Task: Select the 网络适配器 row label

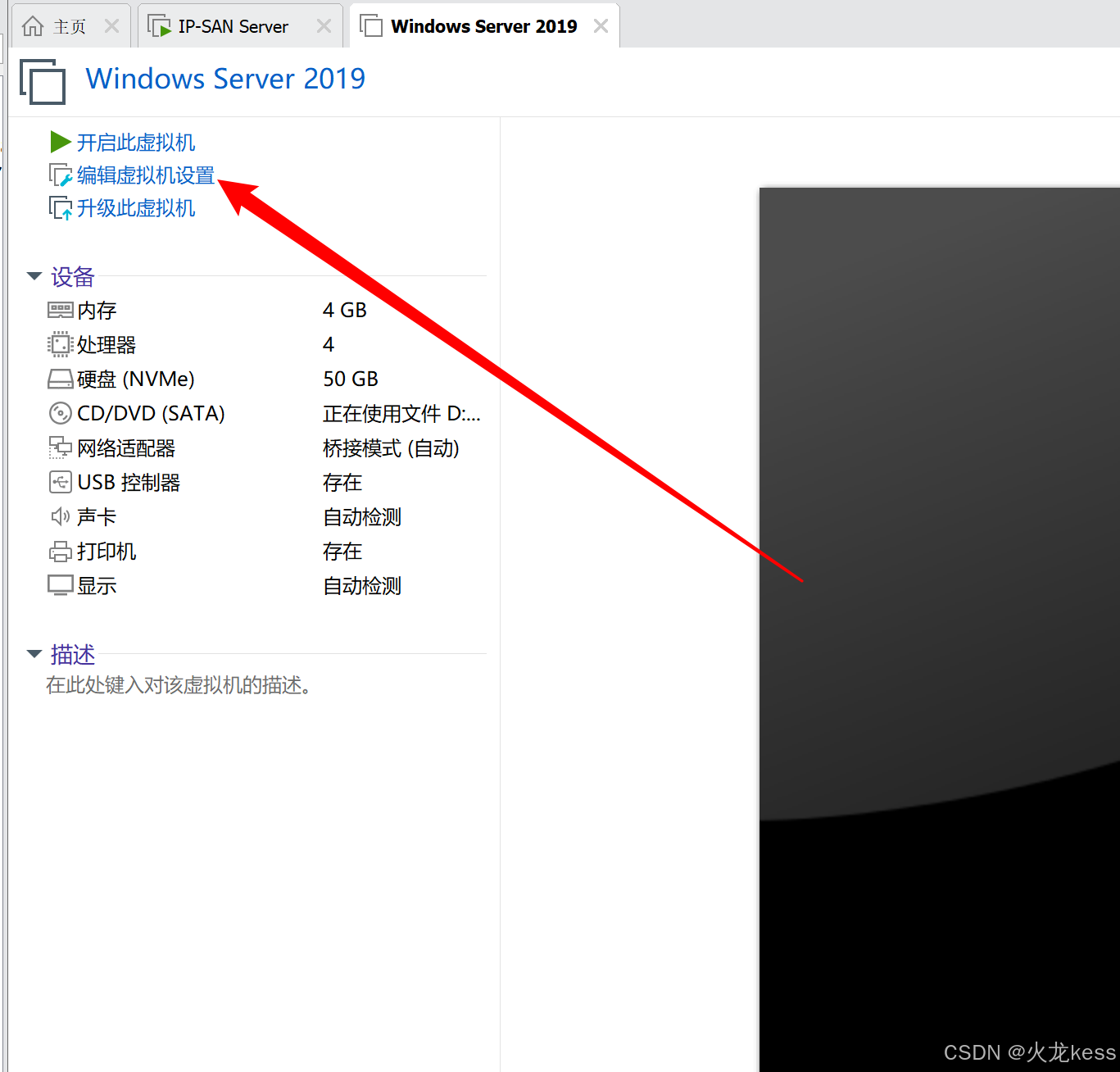Action: point(126,448)
